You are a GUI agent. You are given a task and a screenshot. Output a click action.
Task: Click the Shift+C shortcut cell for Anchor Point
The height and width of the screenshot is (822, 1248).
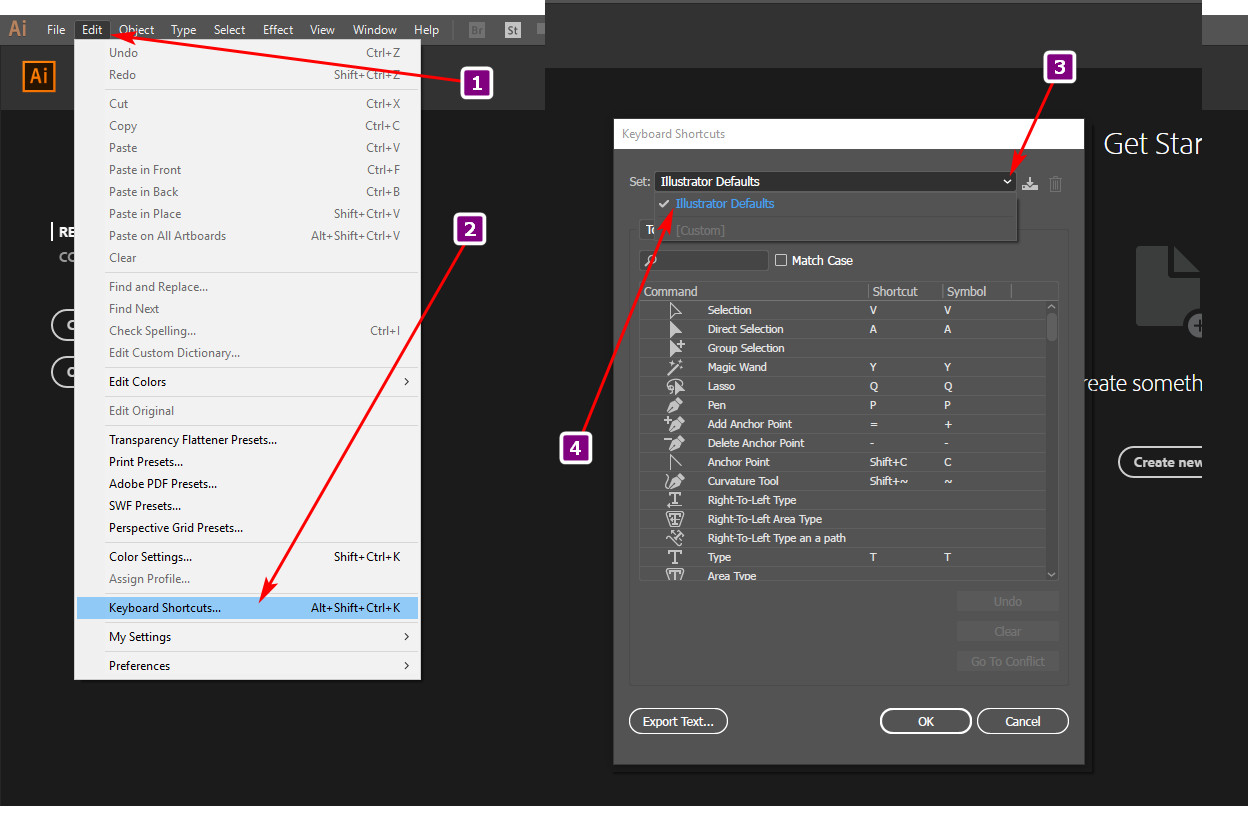tap(889, 462)
